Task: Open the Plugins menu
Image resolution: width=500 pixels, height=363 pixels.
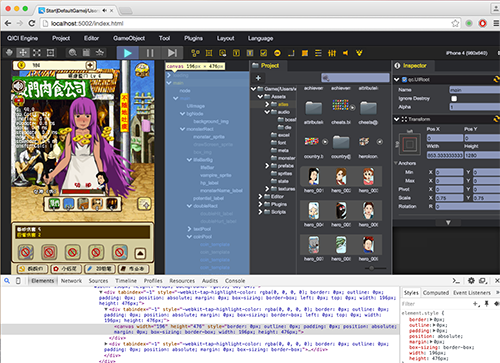Action: (193, 38)
